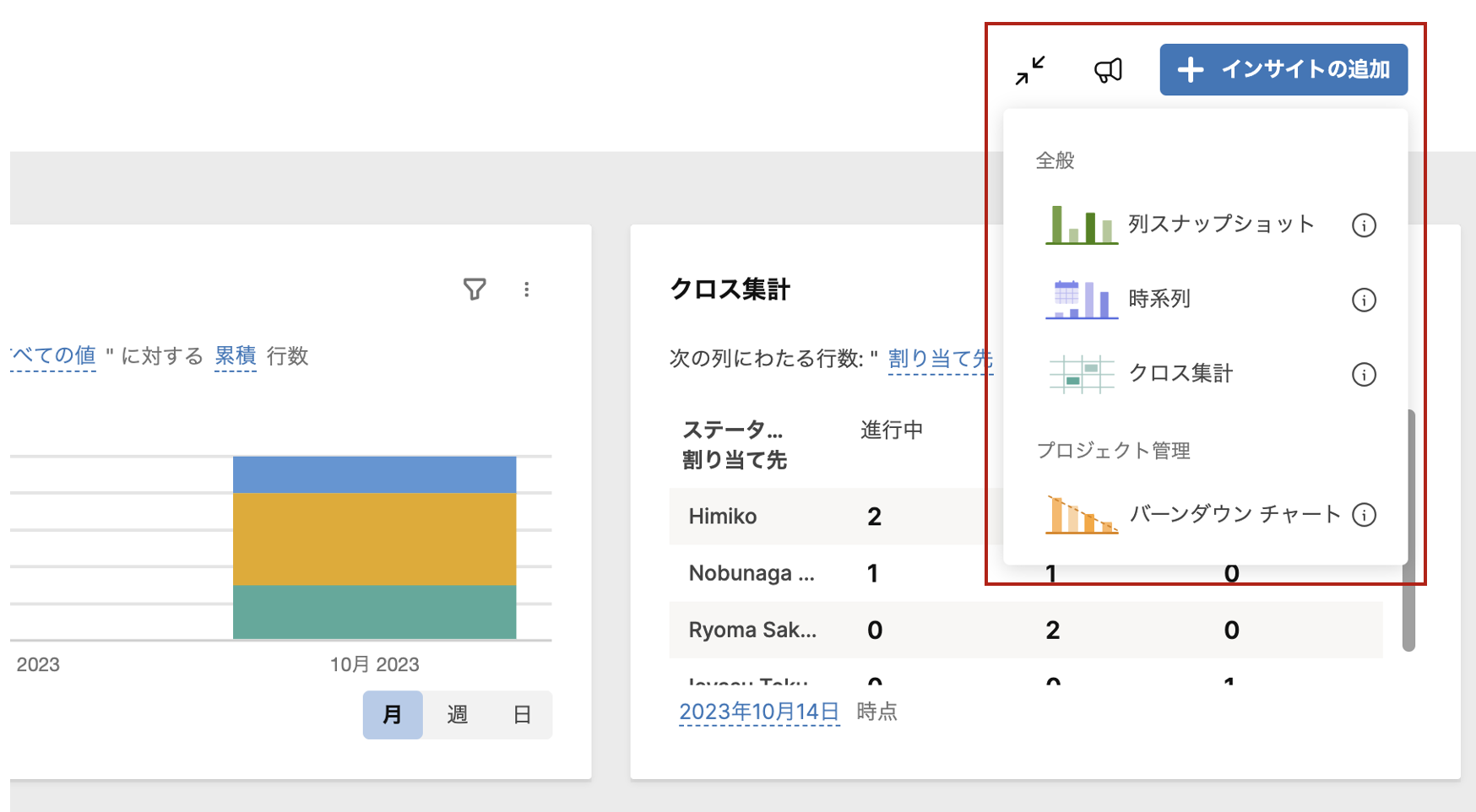Switch chart granularity to 日
The width and height of the screenshot is (1476, 812).
522,715
